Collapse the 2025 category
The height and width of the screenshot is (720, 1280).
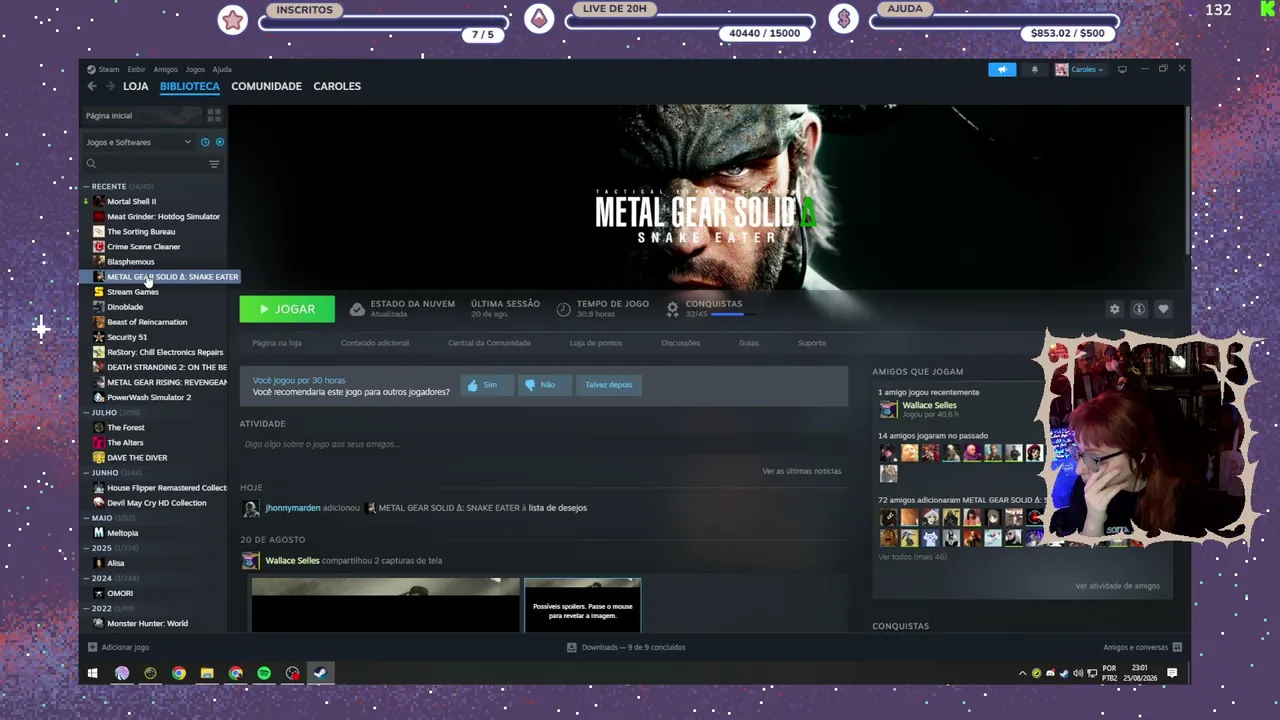86,548
